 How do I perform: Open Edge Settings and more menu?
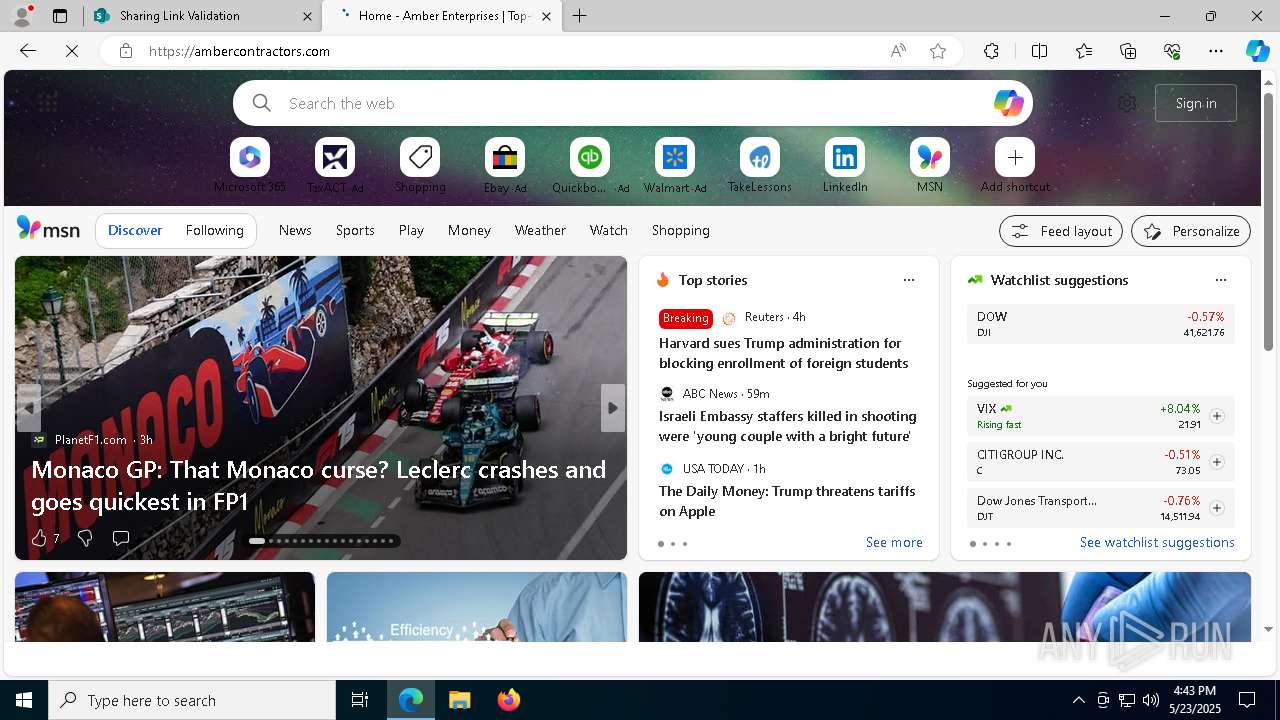point(1216,51)
